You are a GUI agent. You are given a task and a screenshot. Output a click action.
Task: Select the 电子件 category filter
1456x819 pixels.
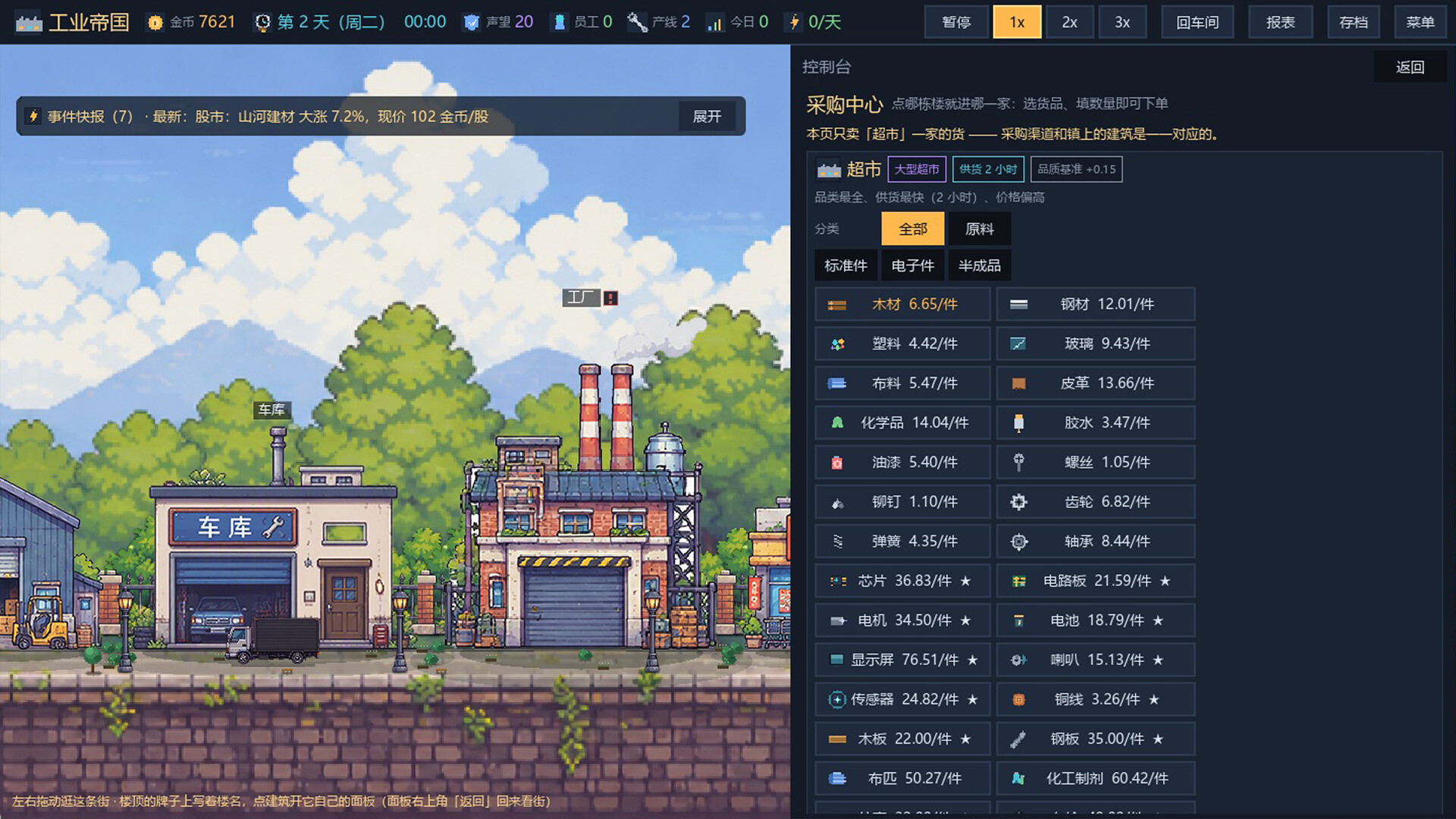pyautogui.click(x=913, y=265)
